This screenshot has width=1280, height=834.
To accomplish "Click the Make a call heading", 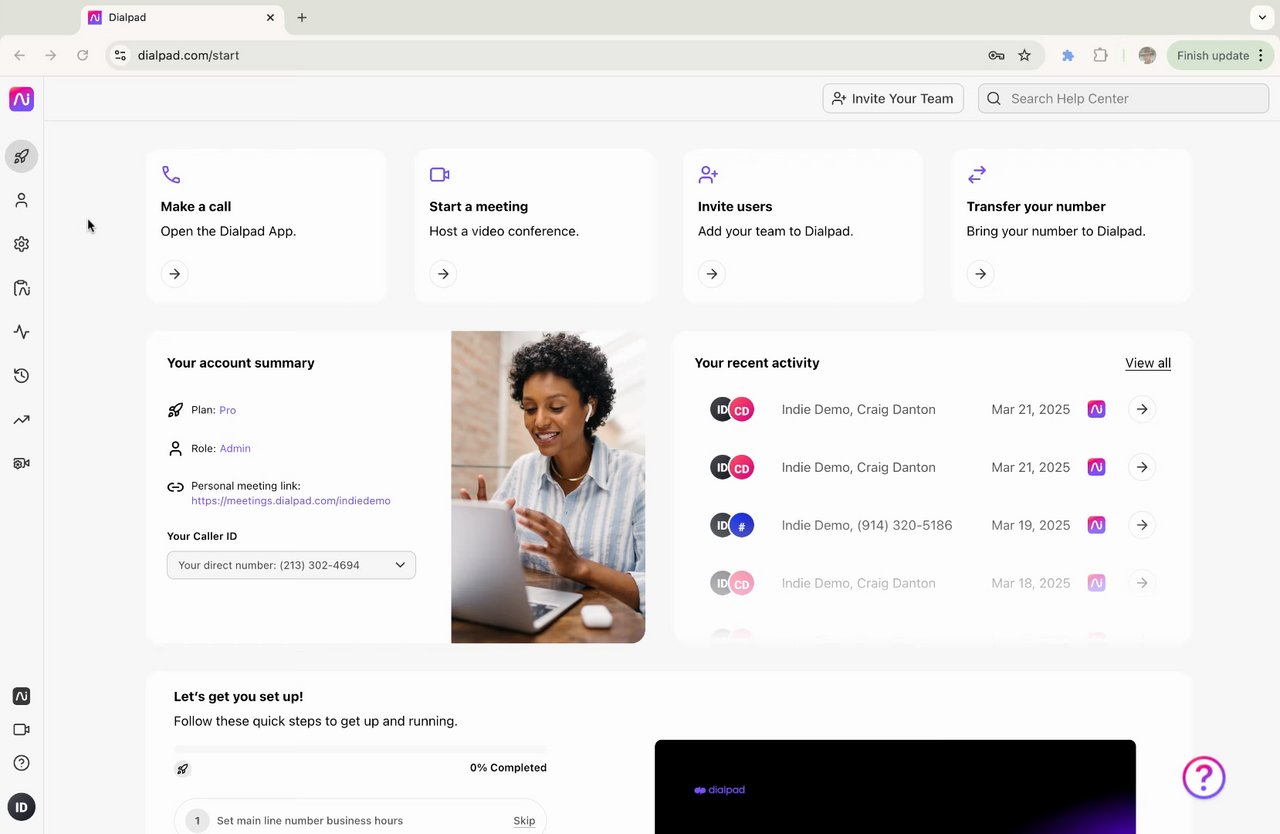I will tap(196, 207).
